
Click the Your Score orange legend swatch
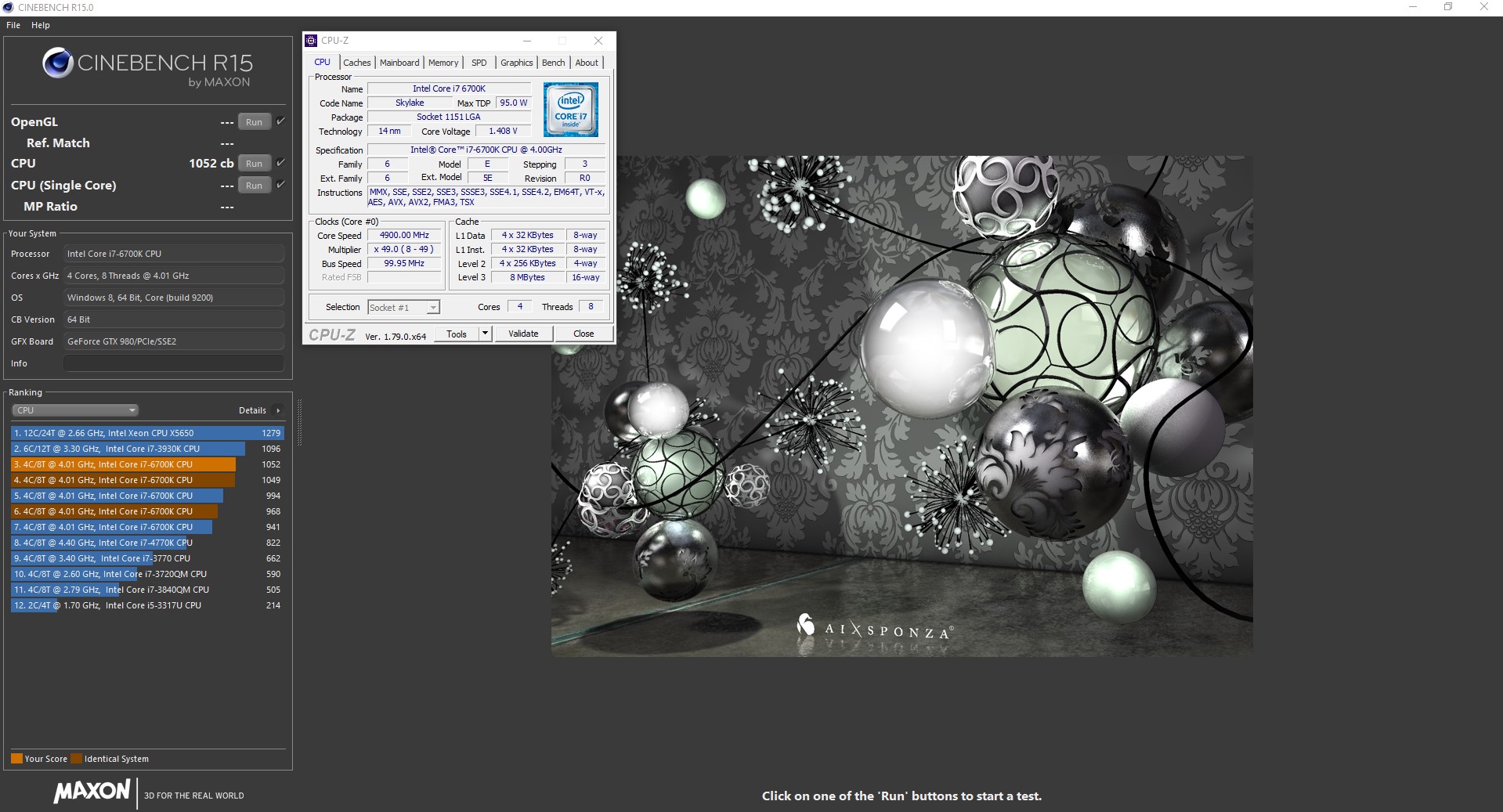[x=16, y=758]
